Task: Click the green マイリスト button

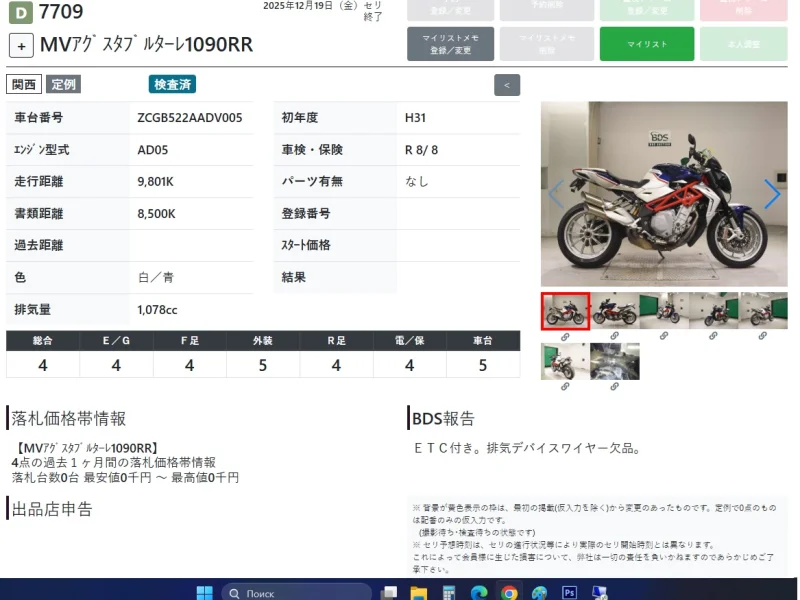Action: tap(647, 44)
